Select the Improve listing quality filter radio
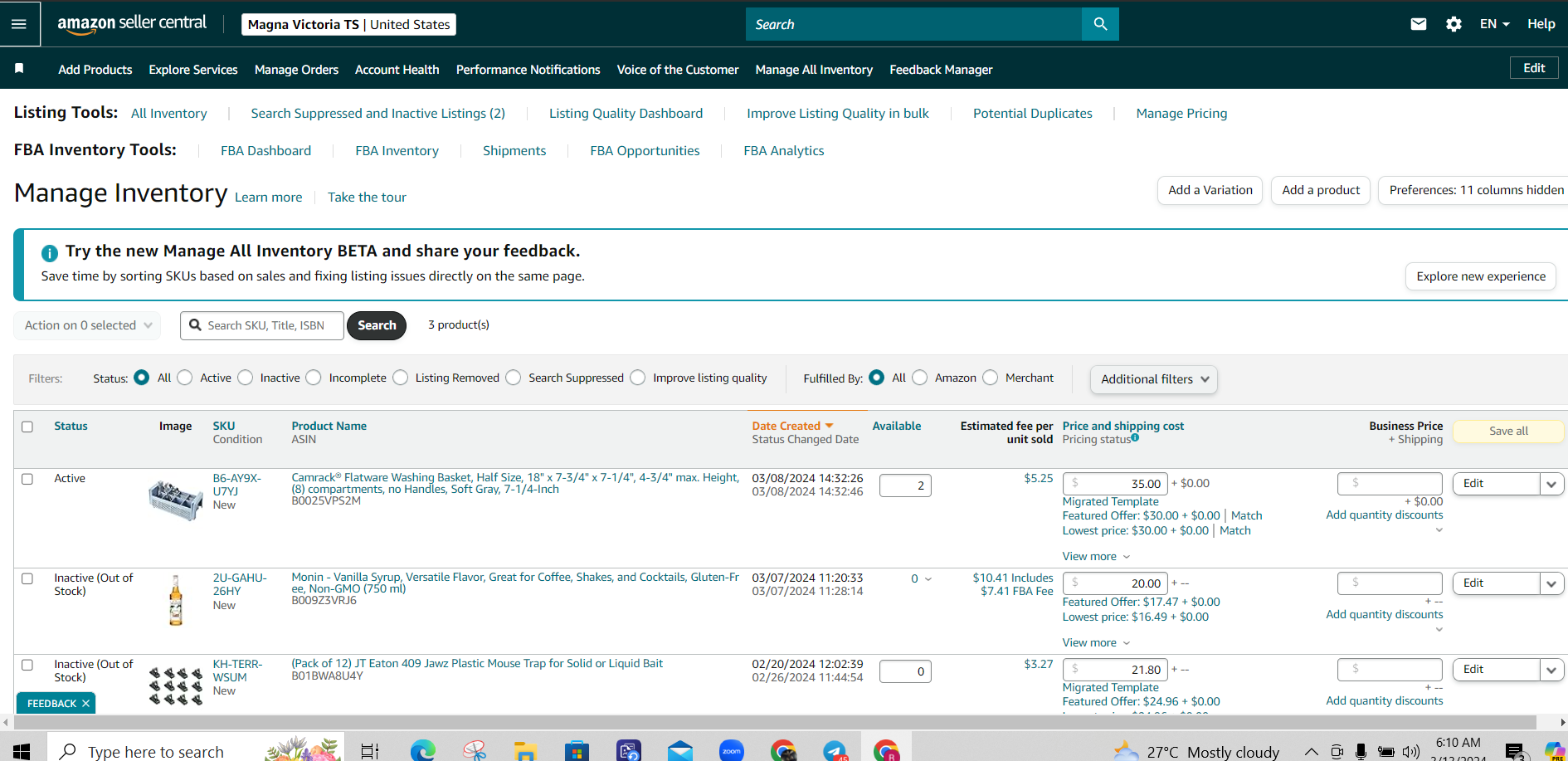 [638, 378]
